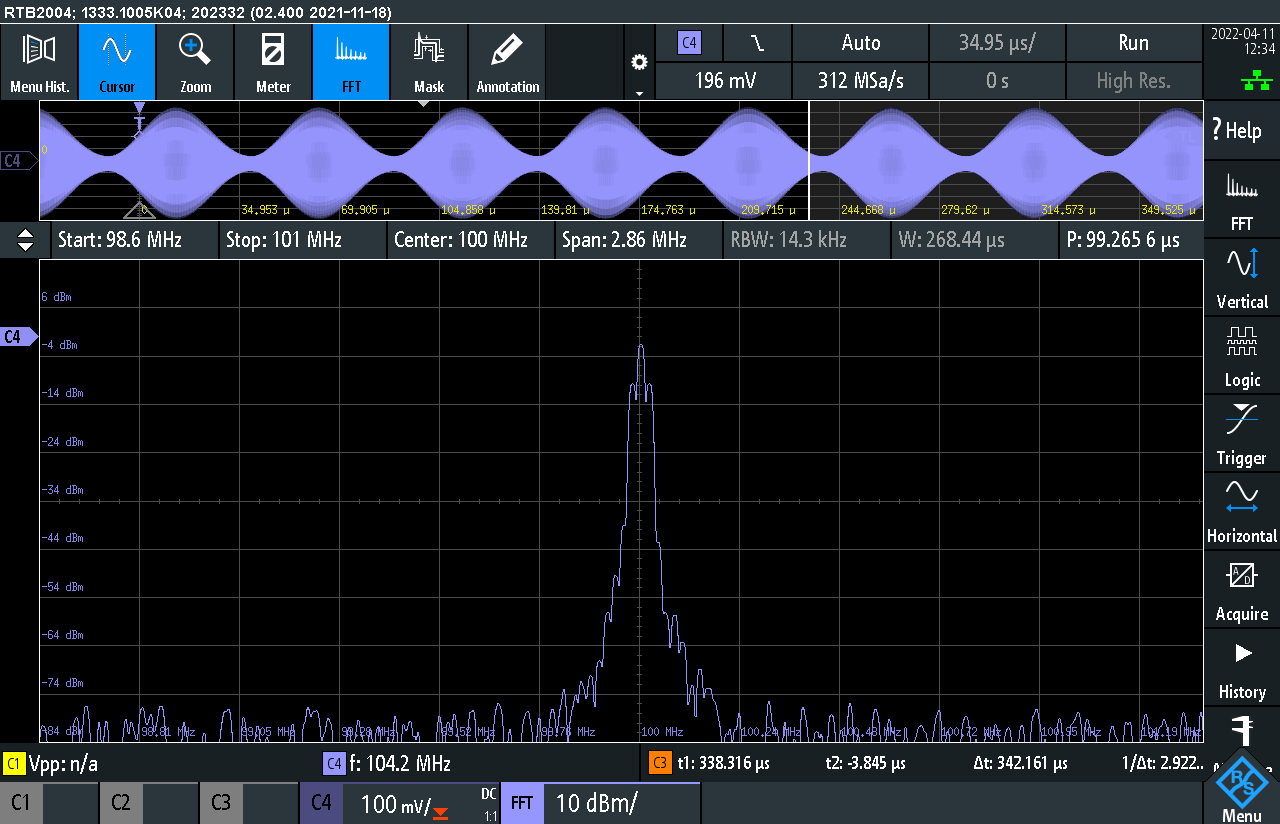
Task: Change trigger mode Auto
Action: pos(860,43)
